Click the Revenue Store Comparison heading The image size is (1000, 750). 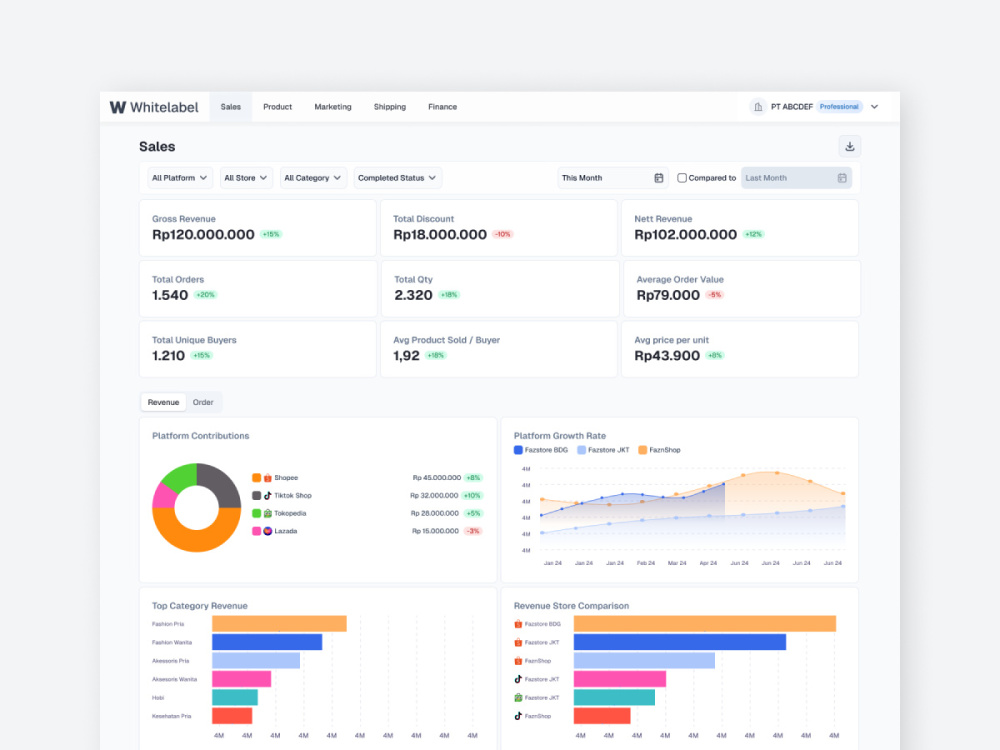click(x=571, y=606)
